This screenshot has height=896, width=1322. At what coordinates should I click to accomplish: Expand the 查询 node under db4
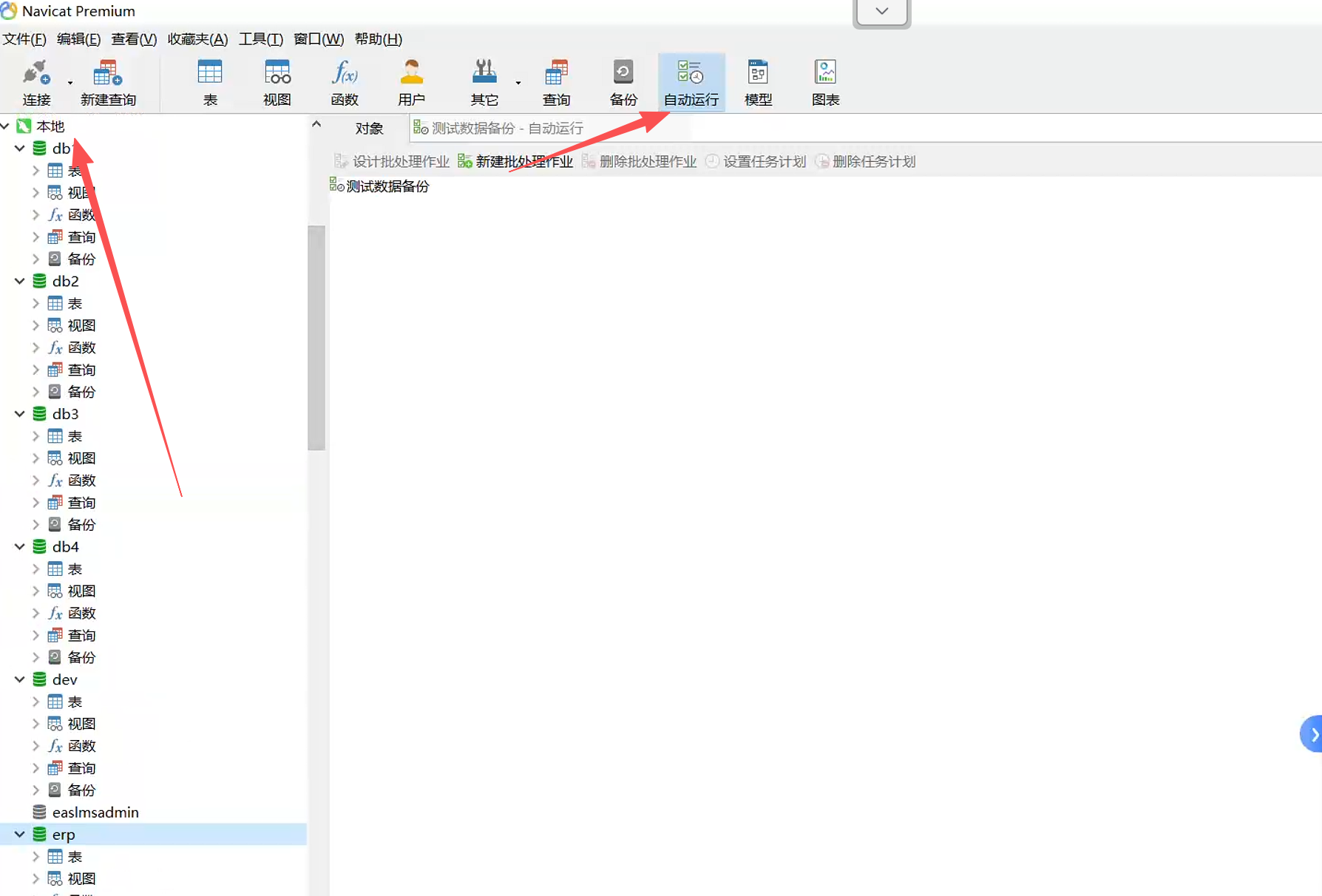click(35, 635)
